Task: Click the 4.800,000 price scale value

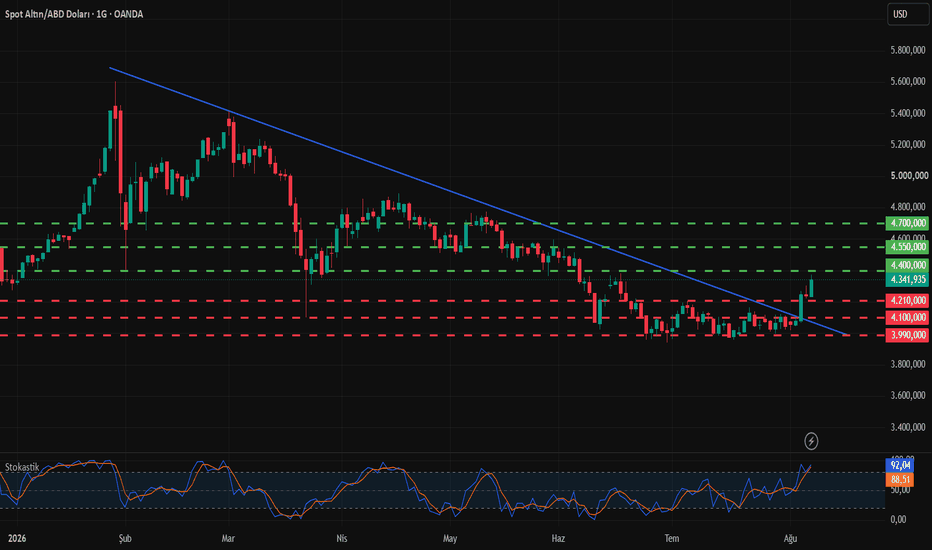Action: [x=908, y=207]
